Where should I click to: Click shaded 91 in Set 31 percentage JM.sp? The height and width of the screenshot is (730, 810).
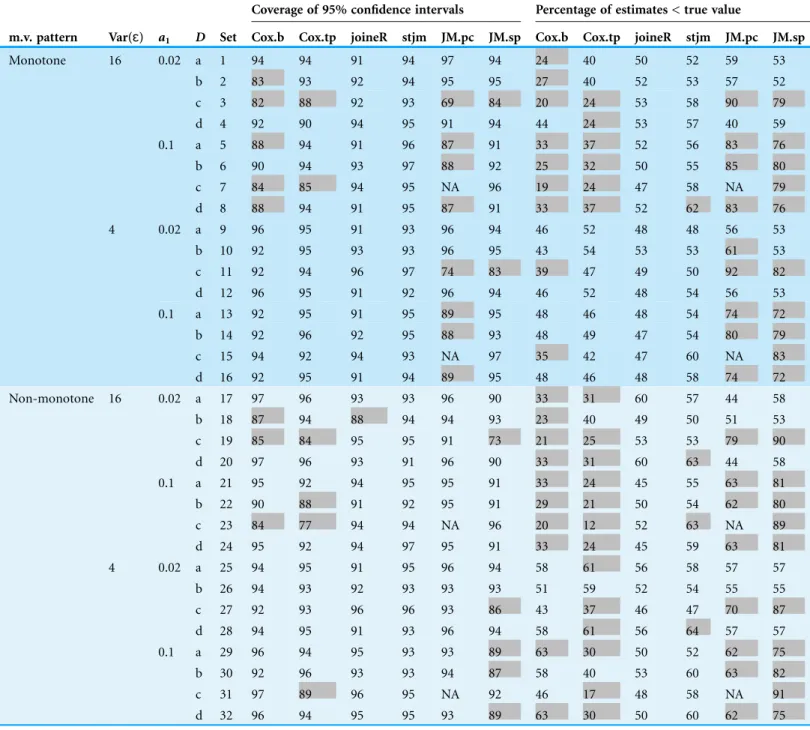pos(789,691)
